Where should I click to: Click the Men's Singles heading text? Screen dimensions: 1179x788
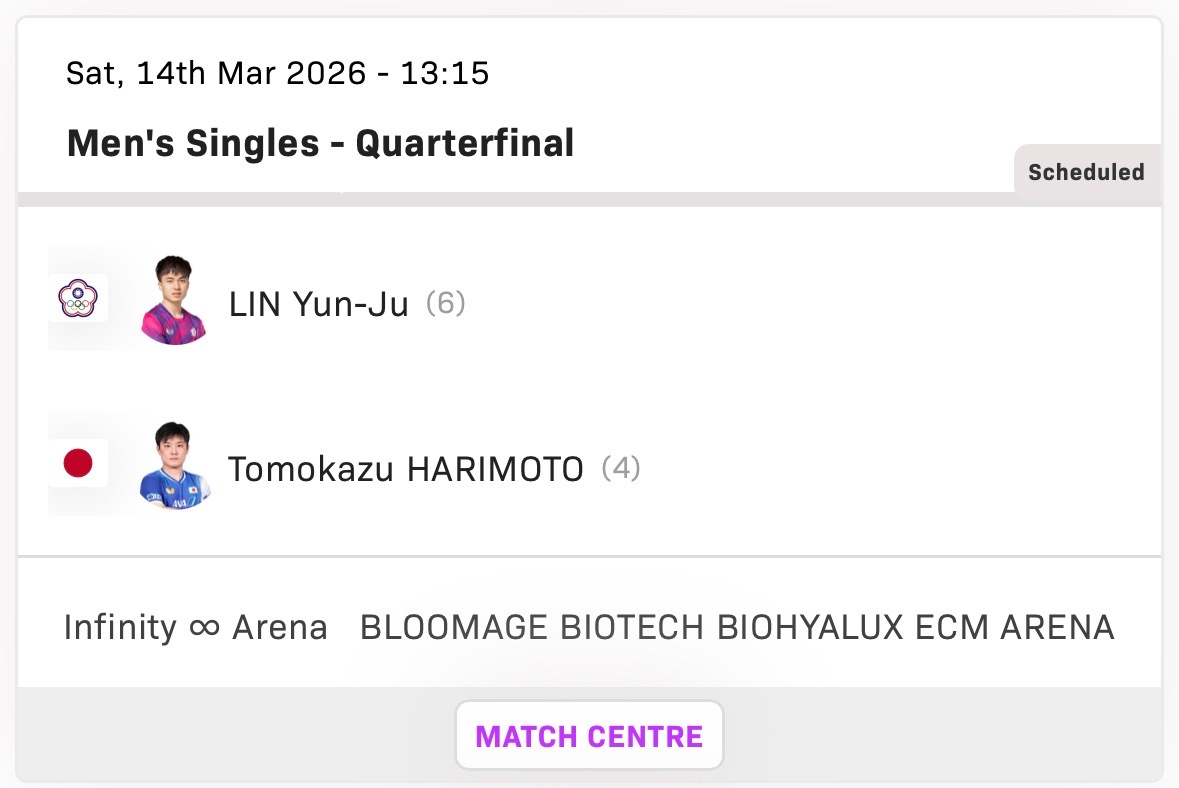(x=192, y=143)
